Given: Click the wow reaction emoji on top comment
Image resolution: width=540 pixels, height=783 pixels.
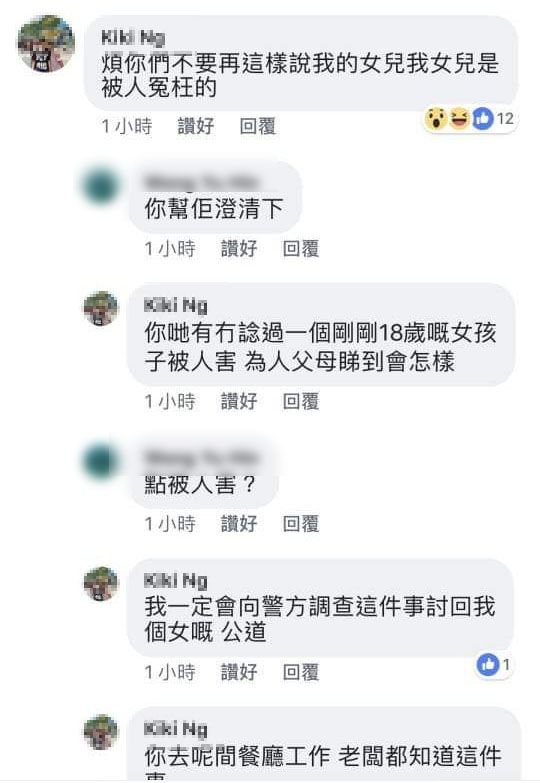Looking at the screenshot, I should click(436, 119).
